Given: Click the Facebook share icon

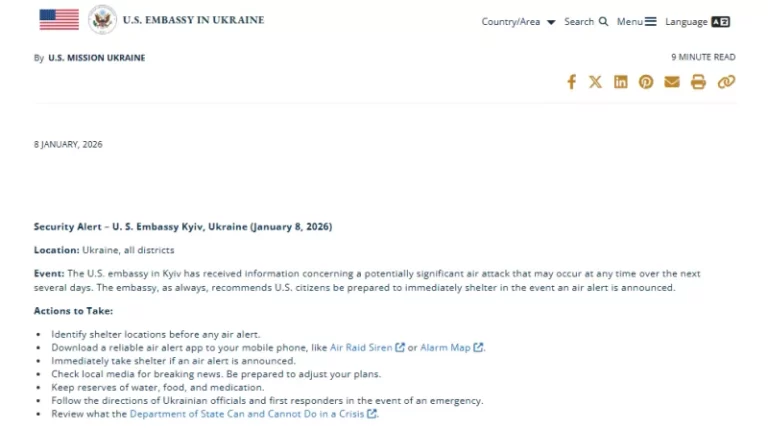Looking at the screenshot, I should (572, 82).
